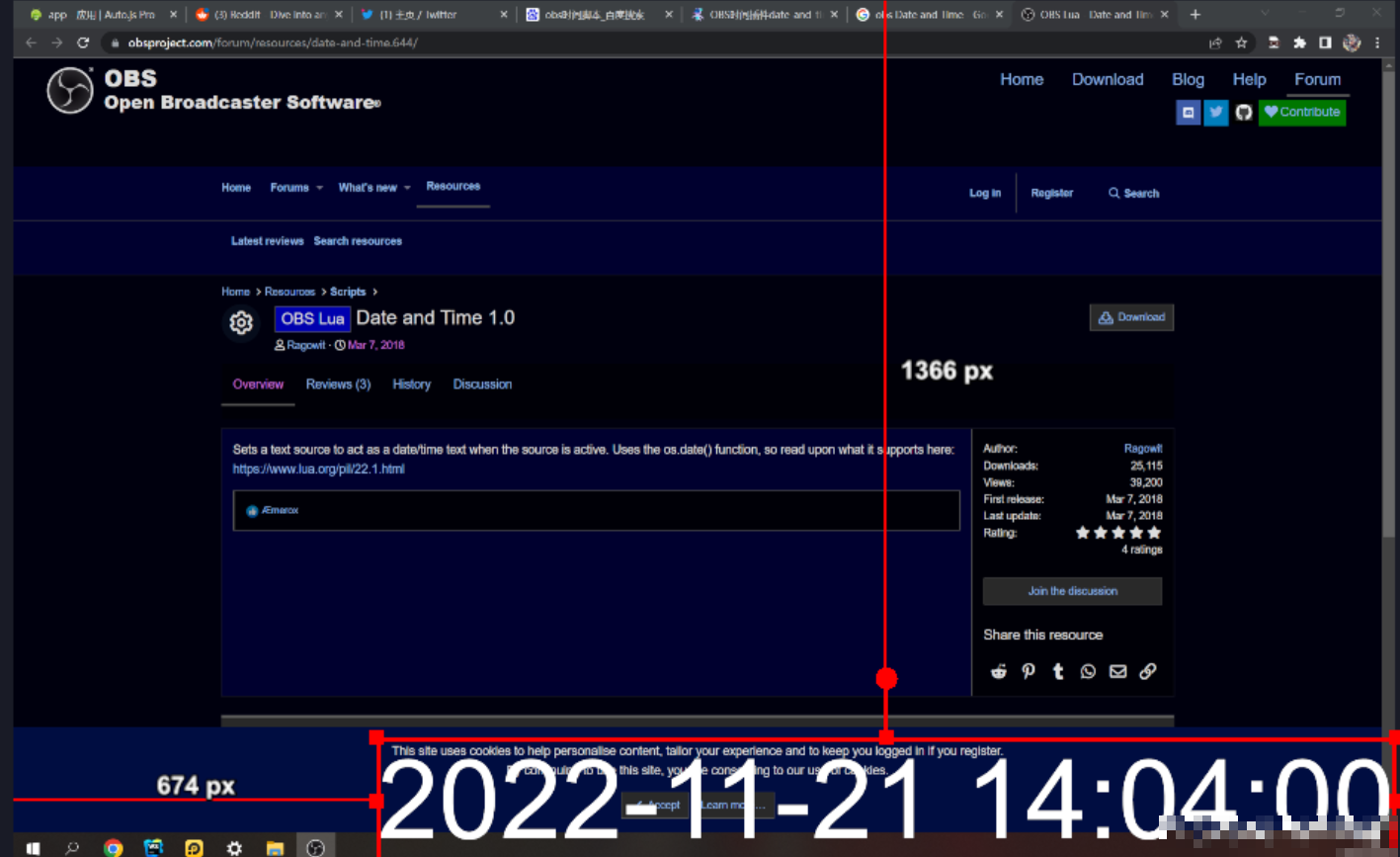The width and height of the screenshot is (1400, 857).
Task: Click the gear resource icon beside title
Action: tap(241, 323)
